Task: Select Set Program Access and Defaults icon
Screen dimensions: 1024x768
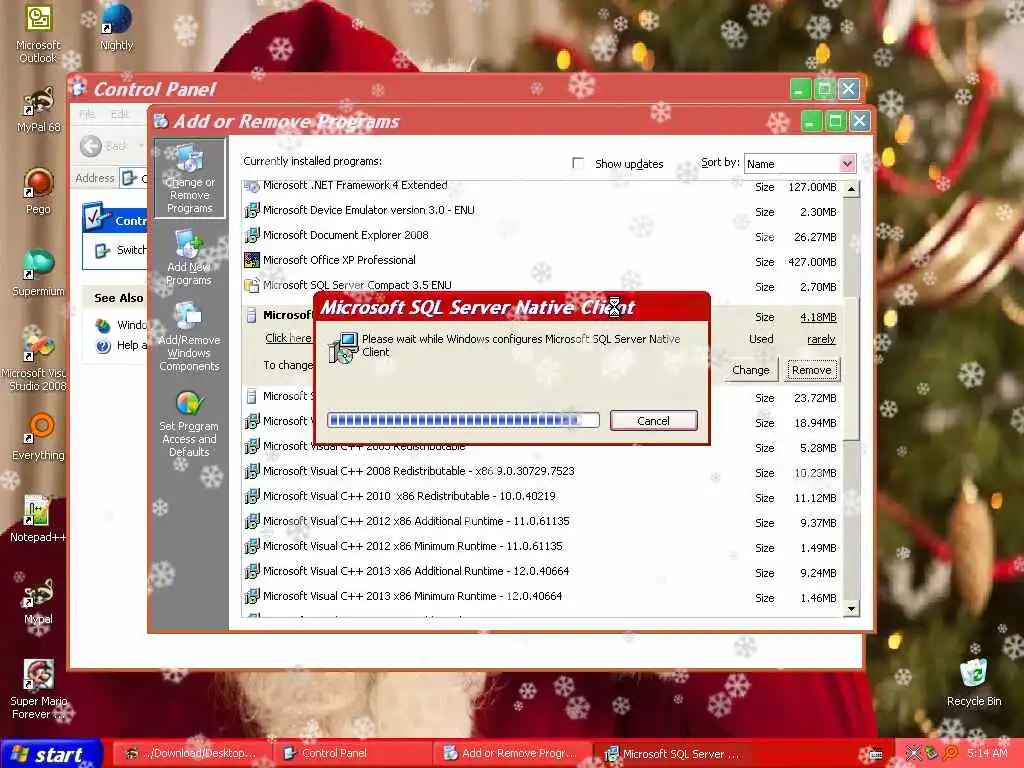Action: click(189, 424)
